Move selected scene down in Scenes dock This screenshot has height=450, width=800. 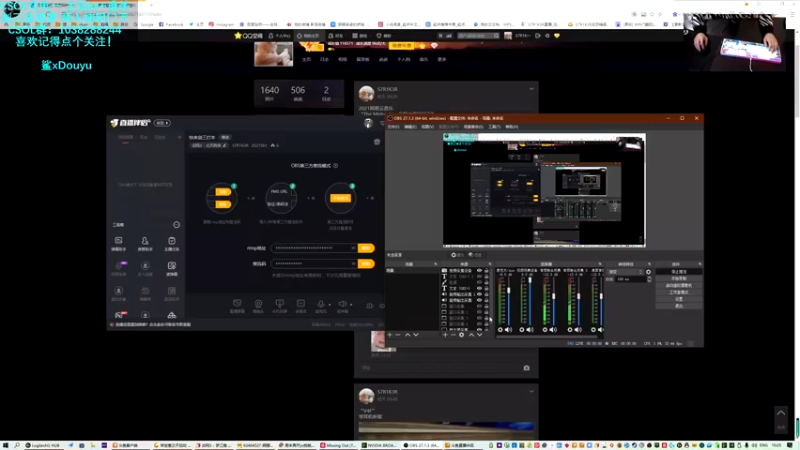point(416,335)
